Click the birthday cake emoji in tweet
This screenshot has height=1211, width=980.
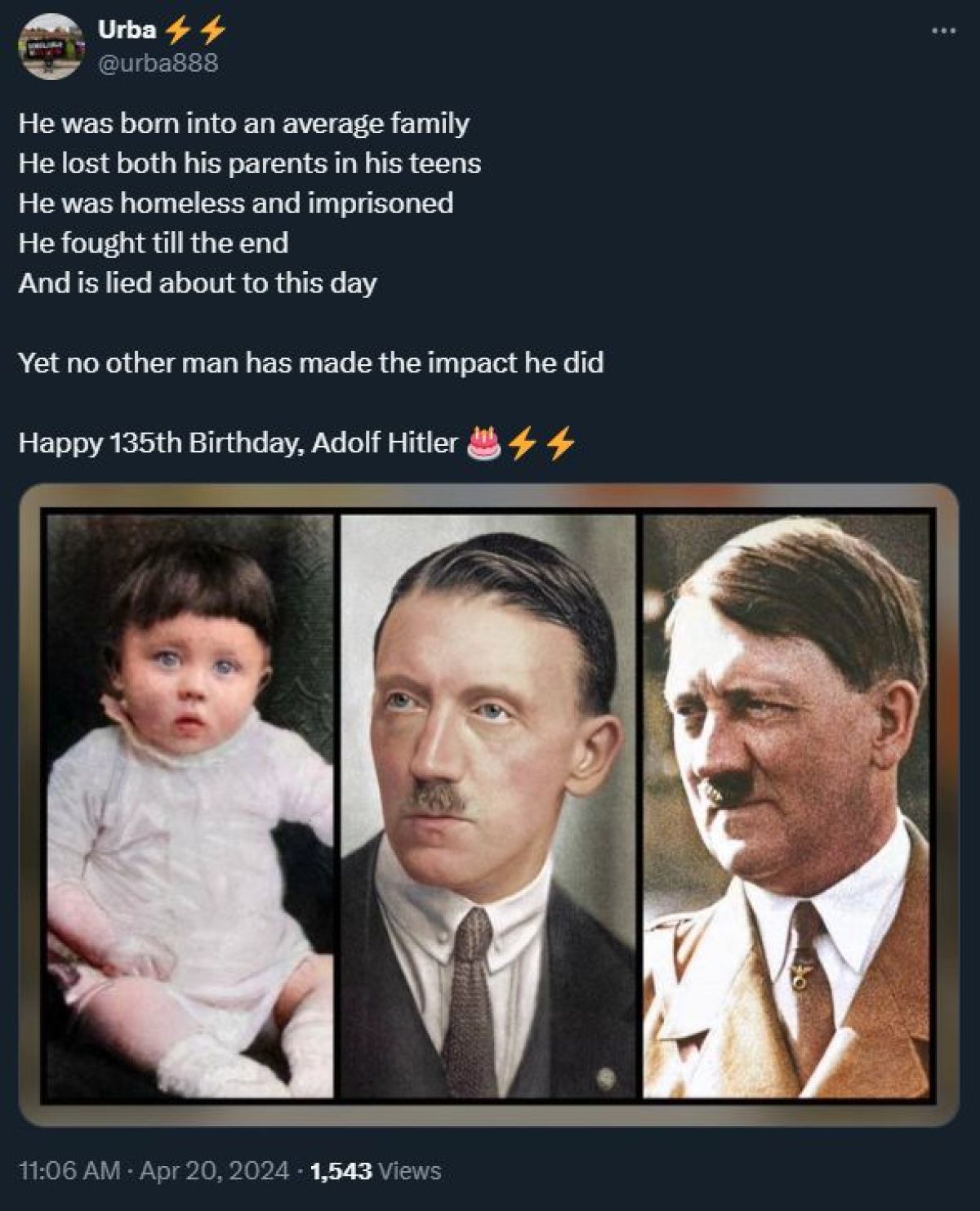click(x=483, y=443)
